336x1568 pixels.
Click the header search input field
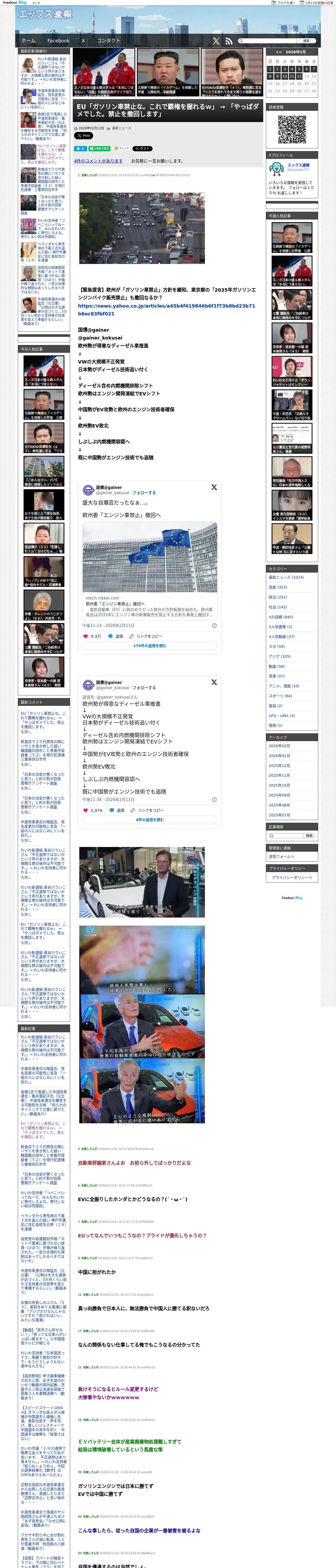pyautogui.click(x=267, y=41)
